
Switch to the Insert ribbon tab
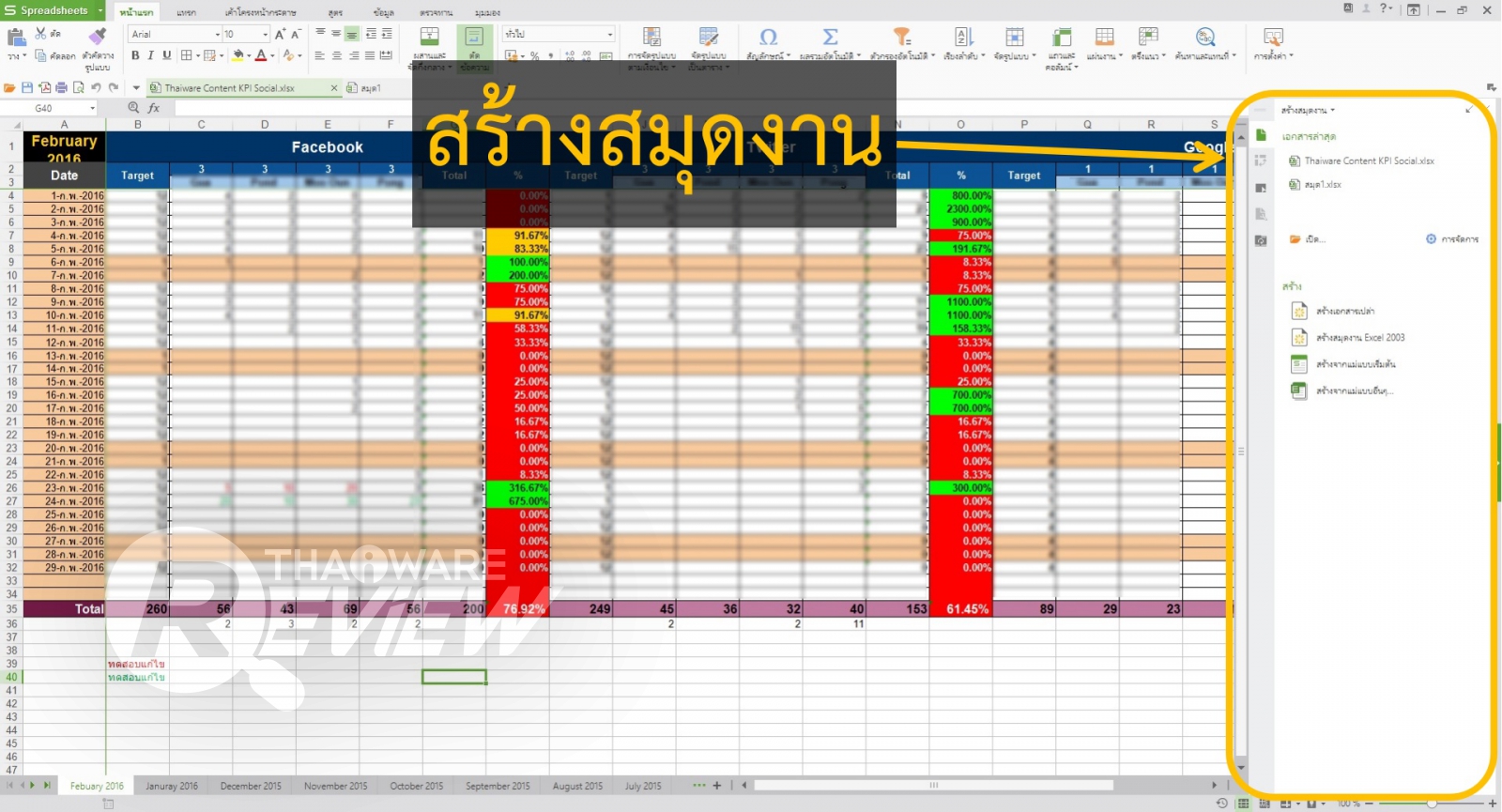click(187, 12)
